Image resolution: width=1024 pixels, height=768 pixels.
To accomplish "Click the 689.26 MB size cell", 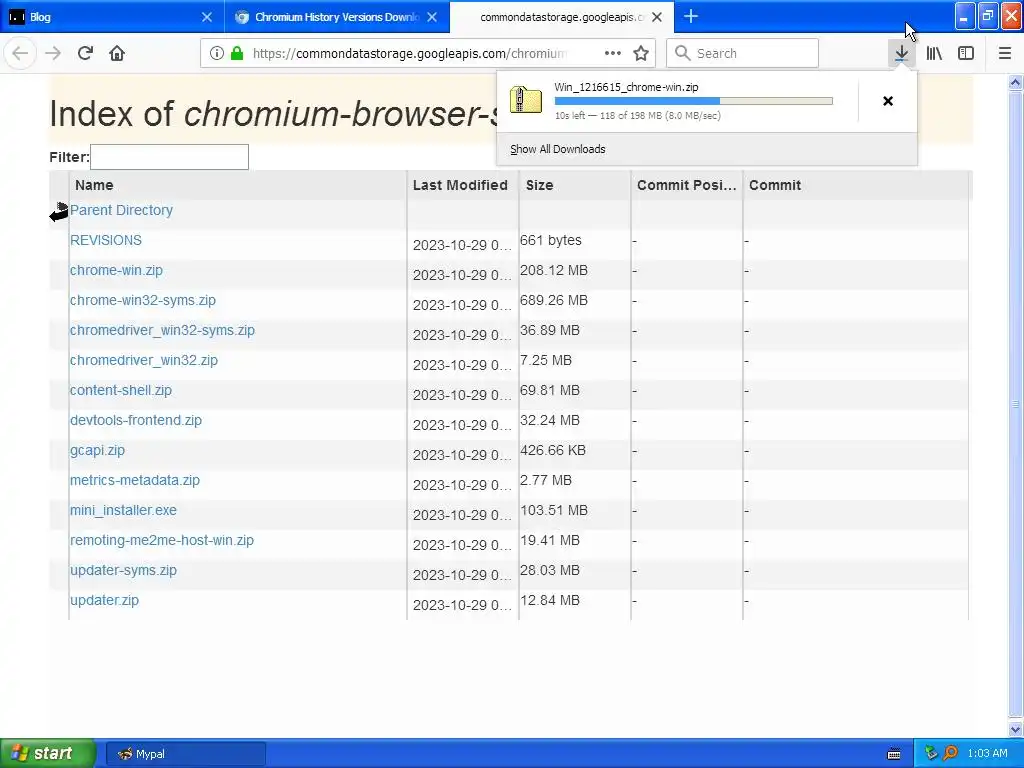I will click(x=554, y=300).
